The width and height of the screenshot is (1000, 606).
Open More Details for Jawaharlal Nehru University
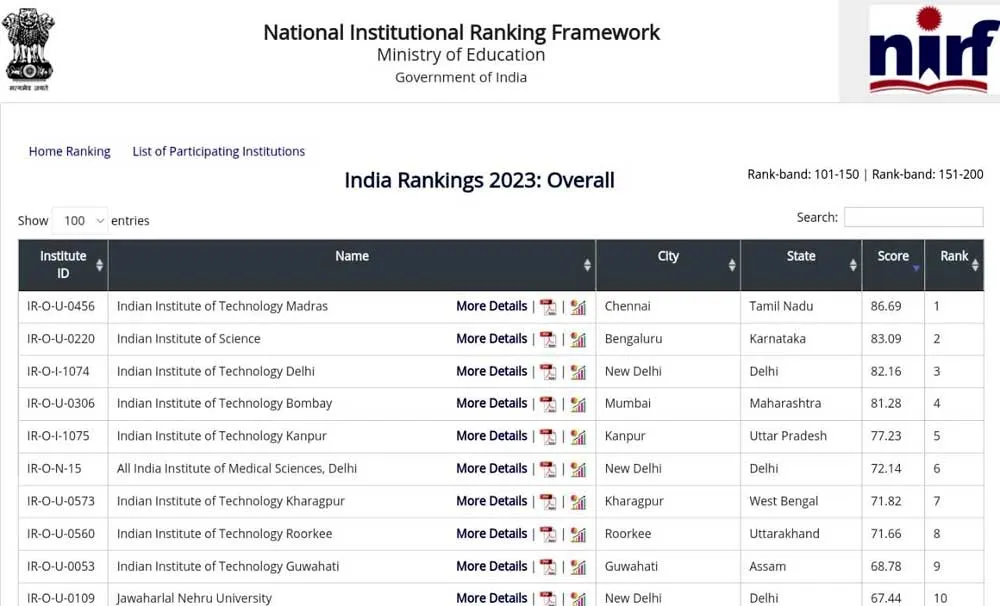492,598
